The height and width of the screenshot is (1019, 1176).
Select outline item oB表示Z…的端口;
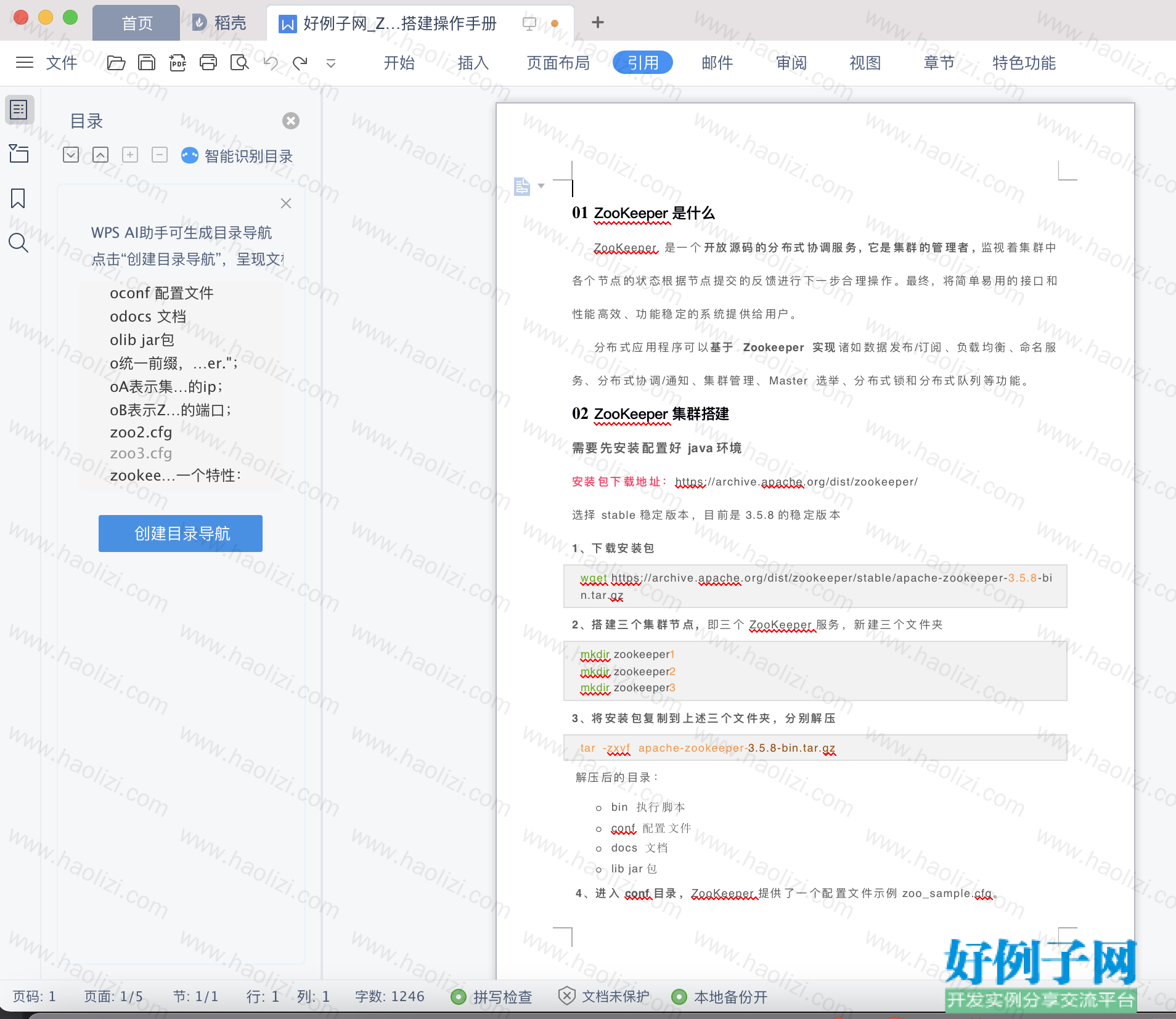(x=171, y=410)
